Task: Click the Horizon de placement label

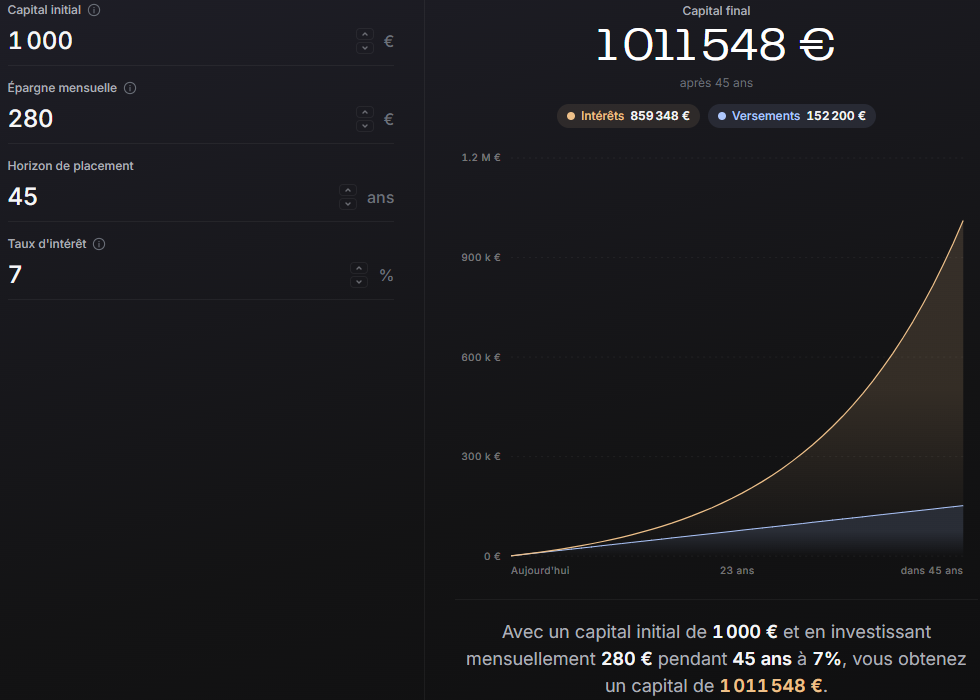Action: (71, 166)
